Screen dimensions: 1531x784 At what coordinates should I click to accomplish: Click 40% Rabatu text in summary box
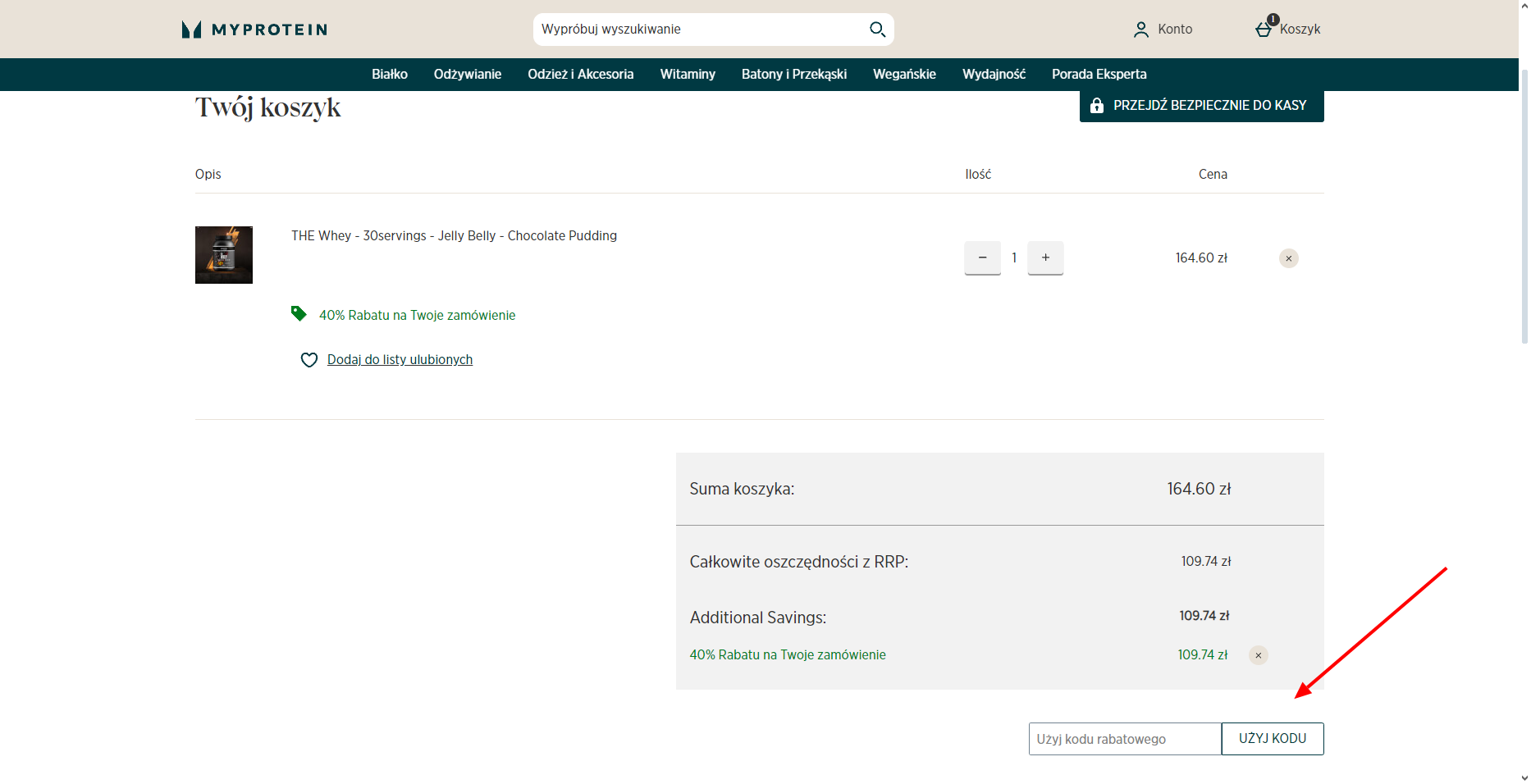coord(788,655)
